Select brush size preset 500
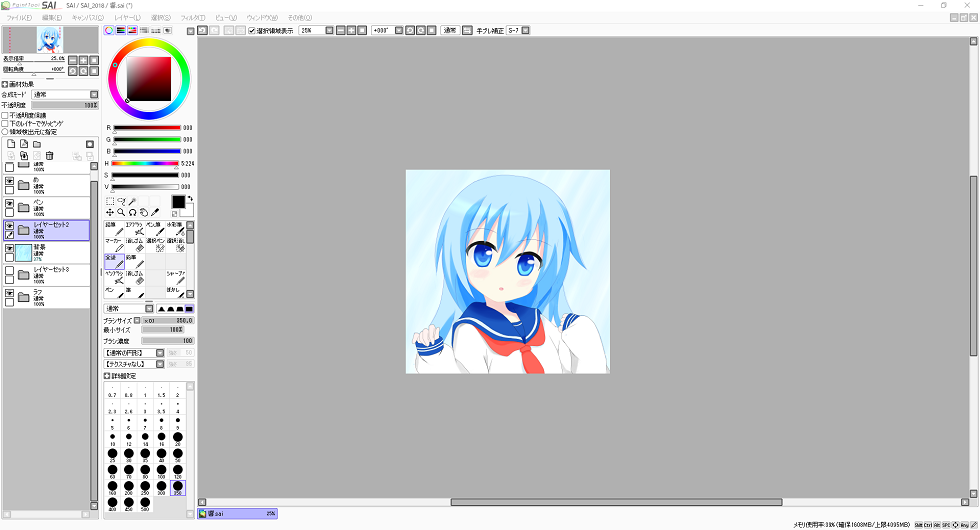The image size is (980, 530). (x=145, y=504)
